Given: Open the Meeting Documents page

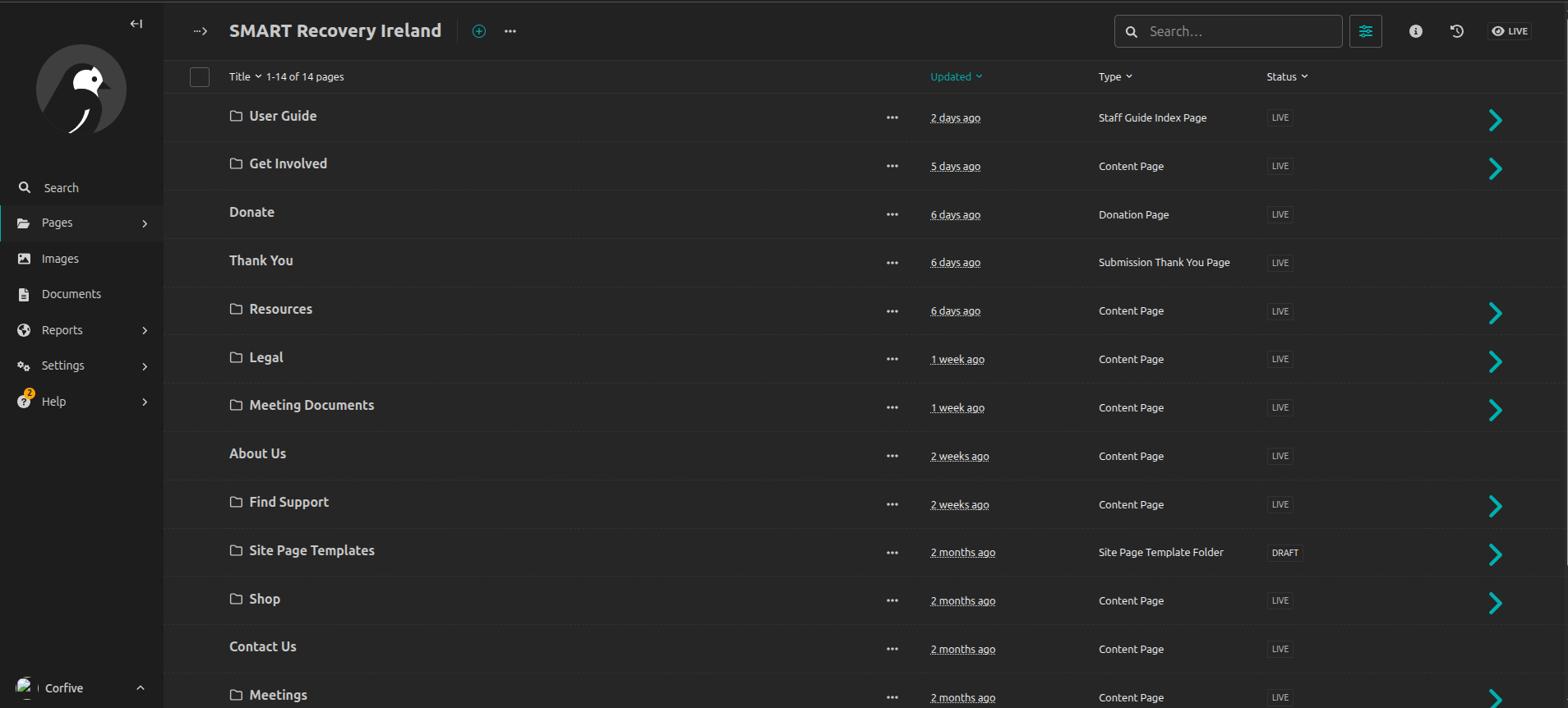Looking at the screenshot, I should pyautogui.click(x=311, y=405).
